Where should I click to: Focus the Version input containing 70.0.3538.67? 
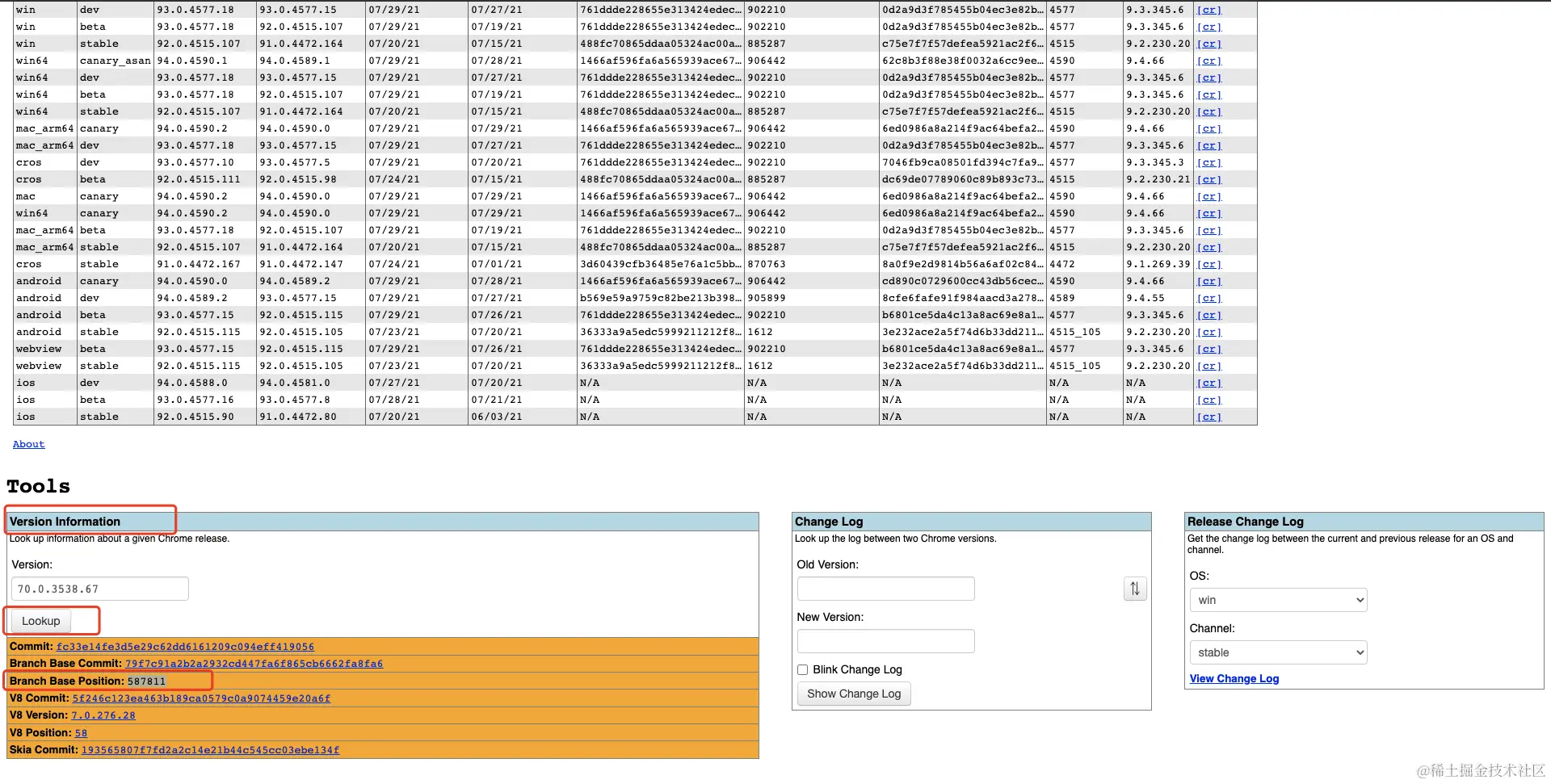point(100,589)
